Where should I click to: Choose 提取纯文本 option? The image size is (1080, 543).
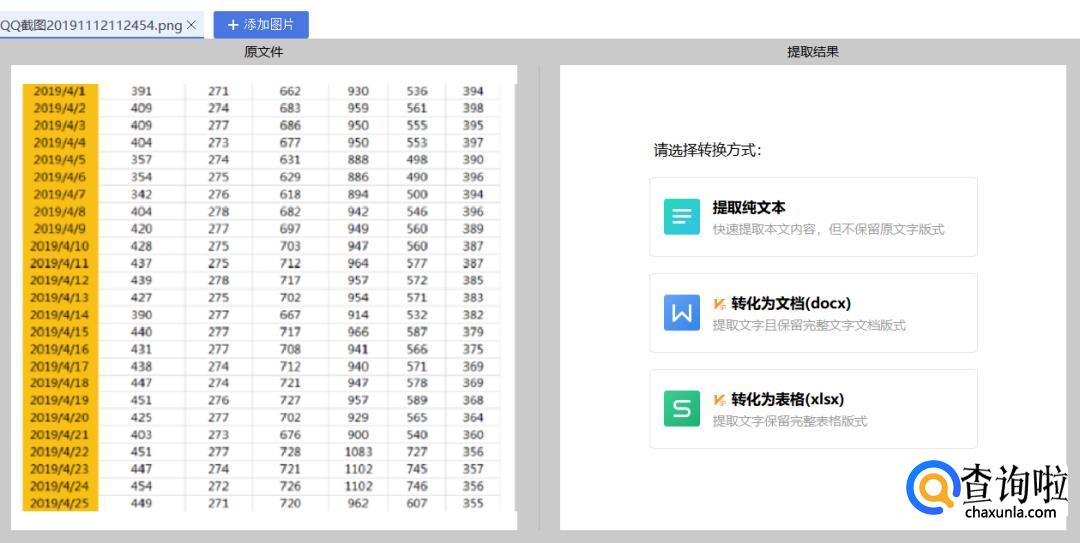813,217
